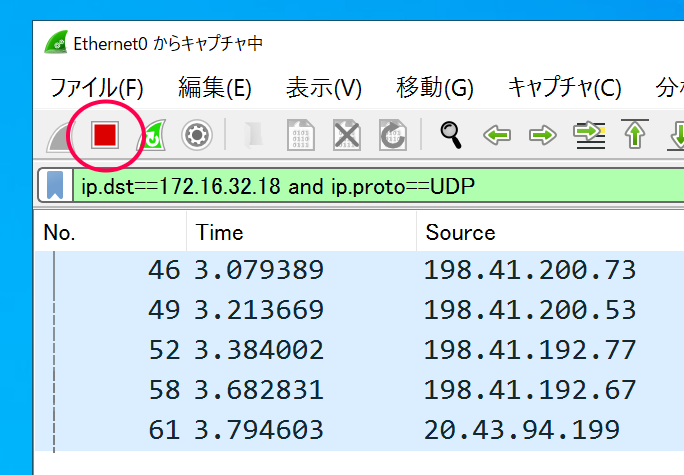Jump to the first packet

[x=634, y=135]
